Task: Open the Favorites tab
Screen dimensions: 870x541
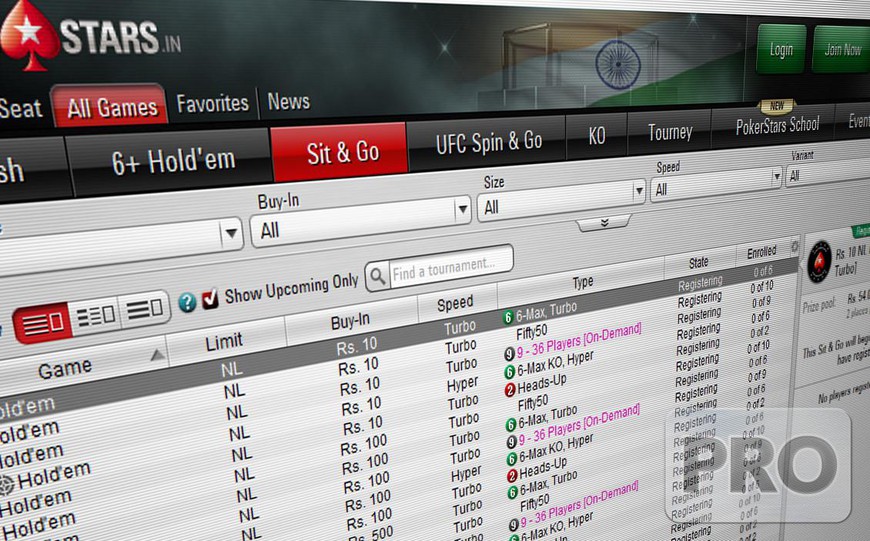Action: pyautogui.click(x=213, y=103)
